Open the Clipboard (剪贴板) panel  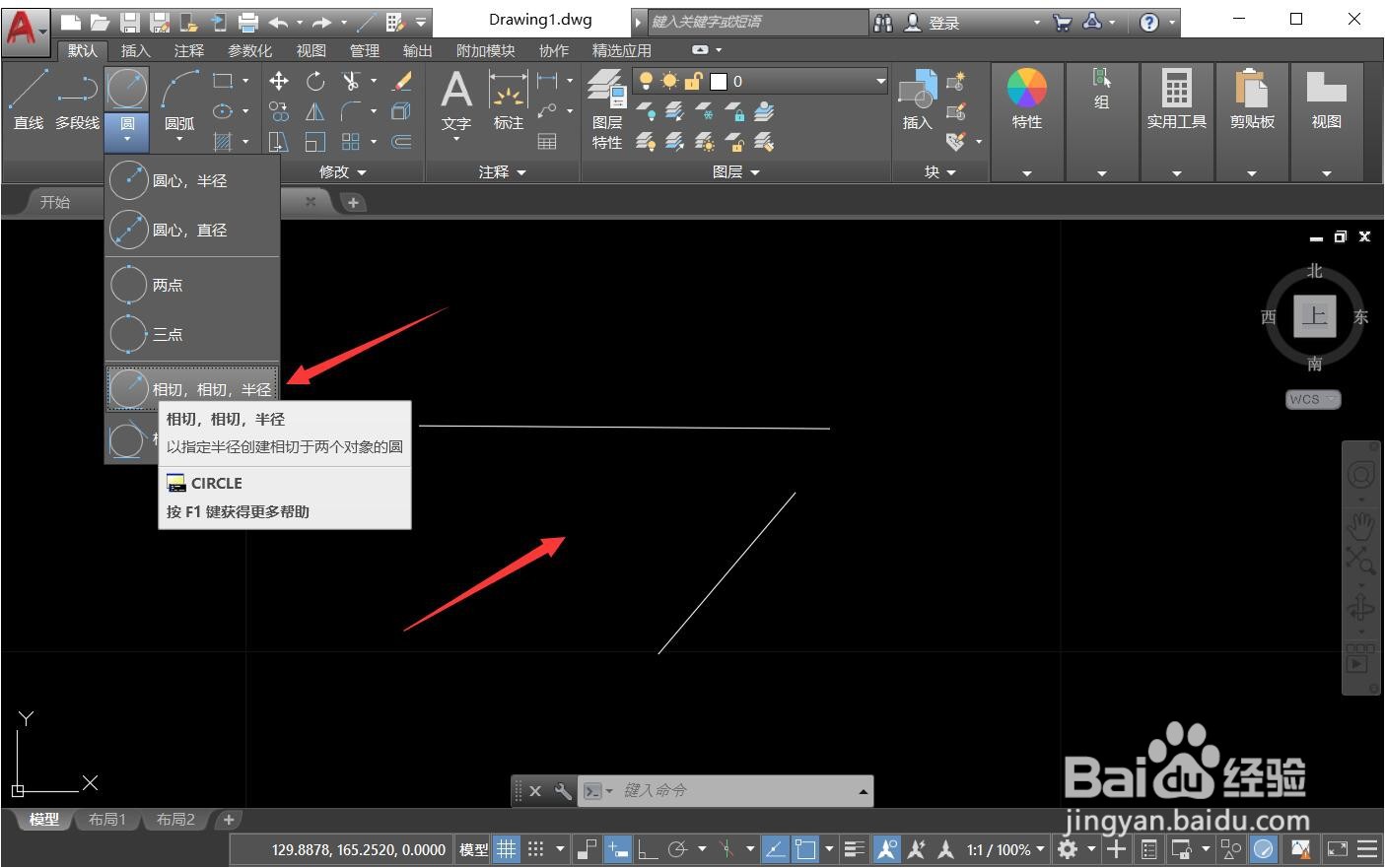click(1252, 100)
